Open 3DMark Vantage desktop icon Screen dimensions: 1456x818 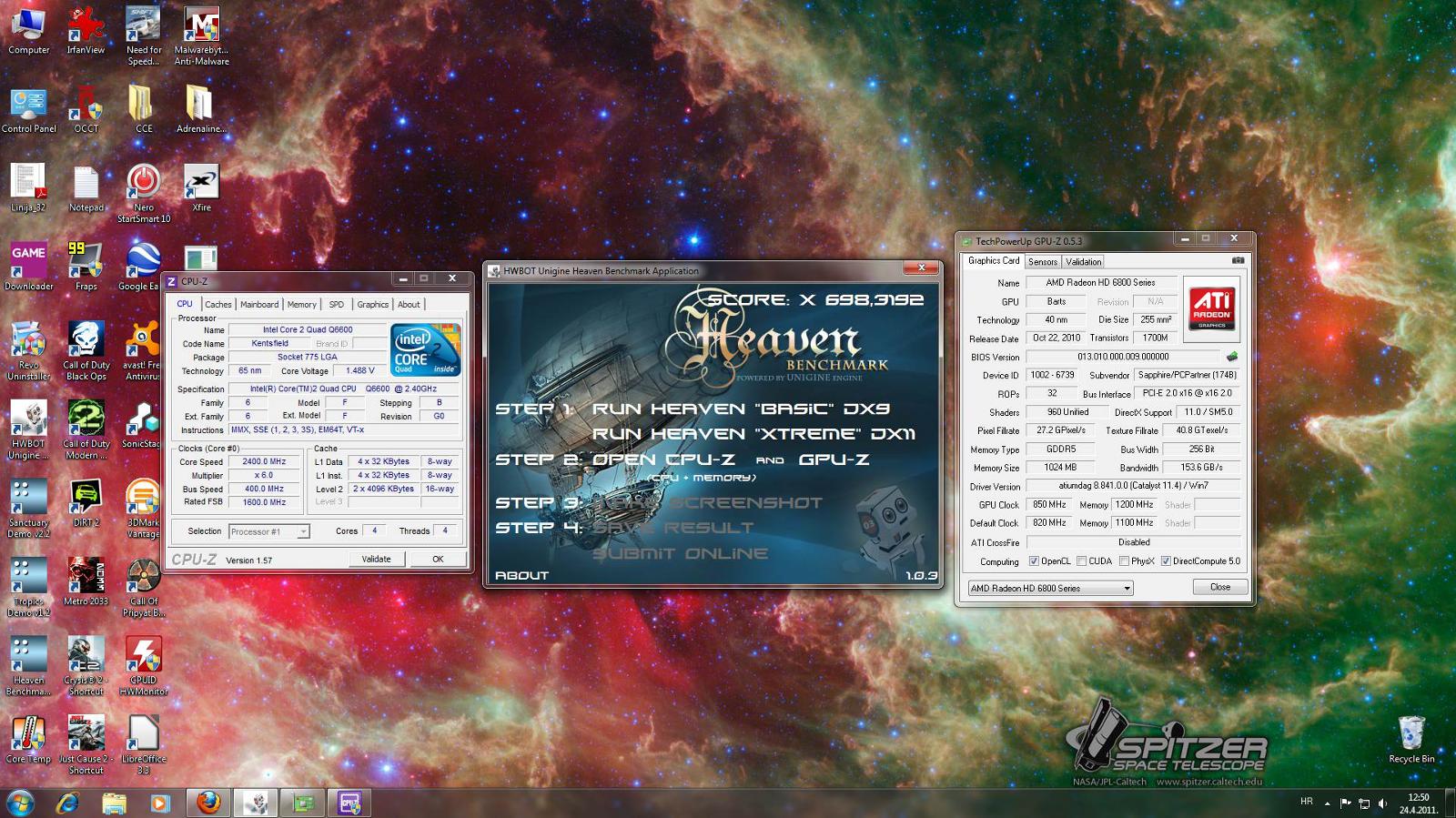coord(143,508)
